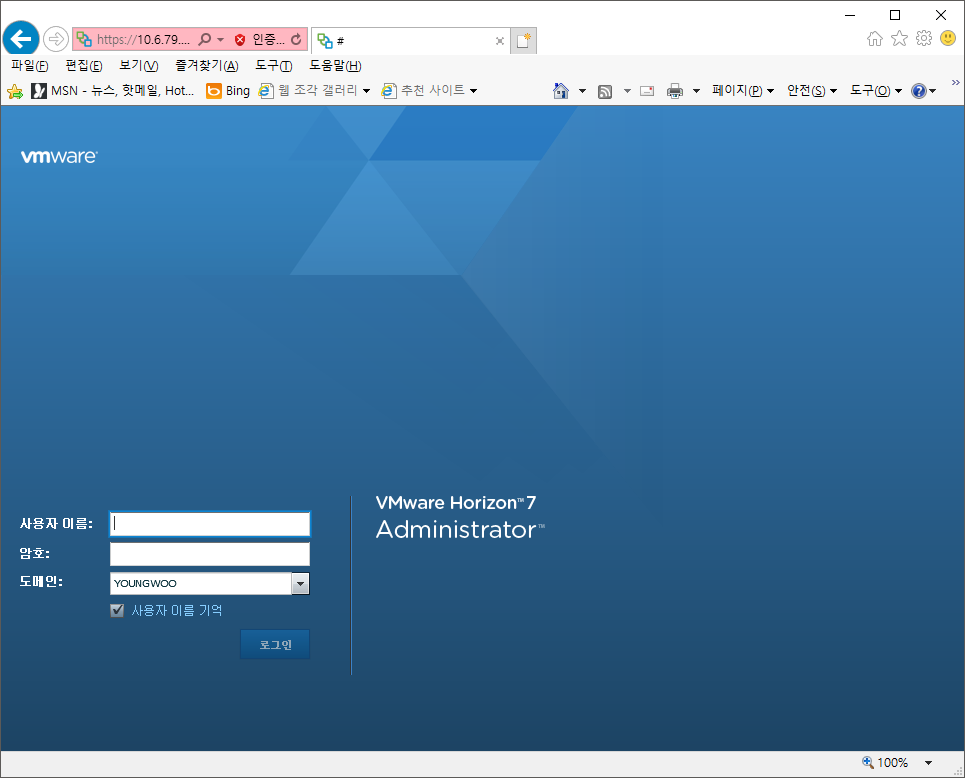Select the browser tab titled #
Viewport: 965px width, 778px height.
(410, 41)
